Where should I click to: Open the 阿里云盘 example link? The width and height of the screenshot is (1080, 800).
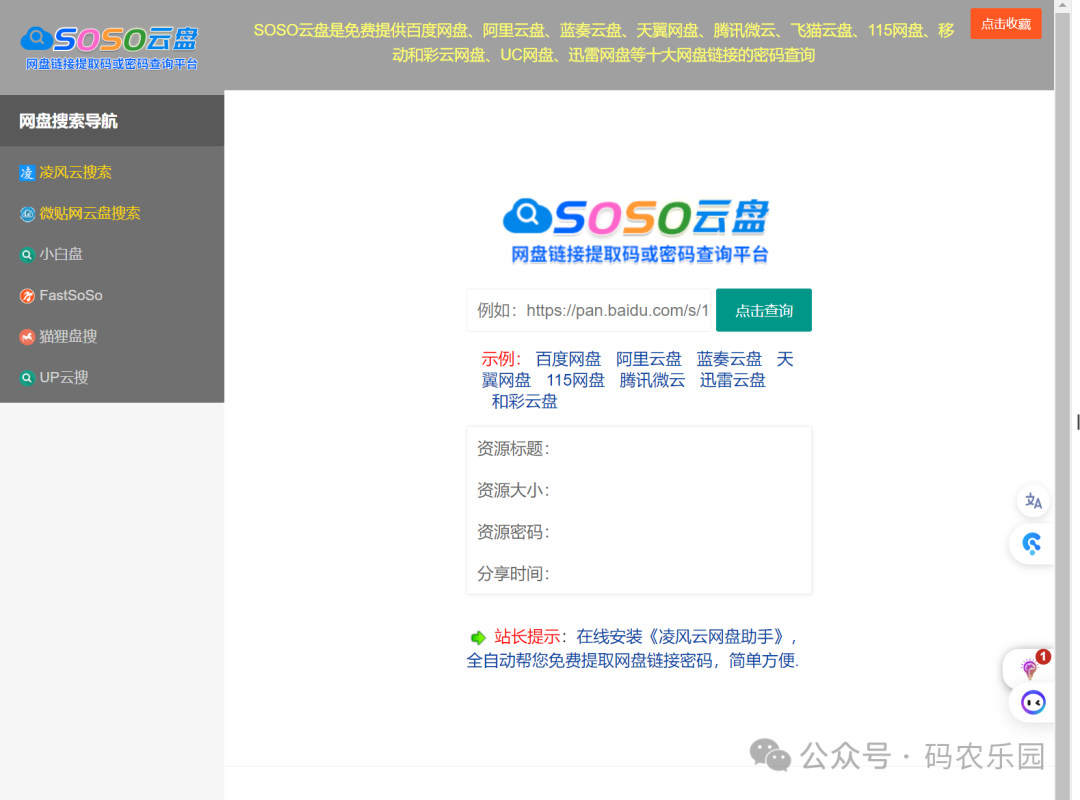click(x=648, y=358)
